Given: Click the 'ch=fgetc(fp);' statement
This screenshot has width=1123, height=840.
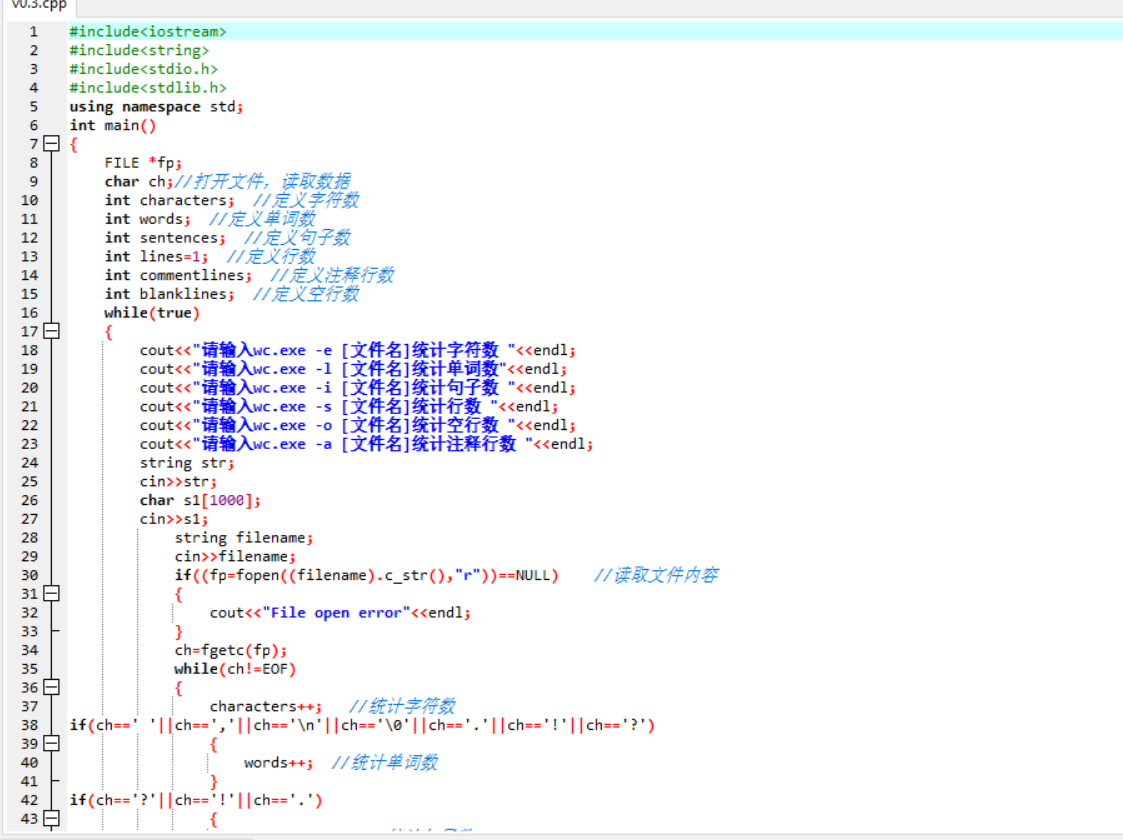Looking at the screenshot, I should pos(231,650).
